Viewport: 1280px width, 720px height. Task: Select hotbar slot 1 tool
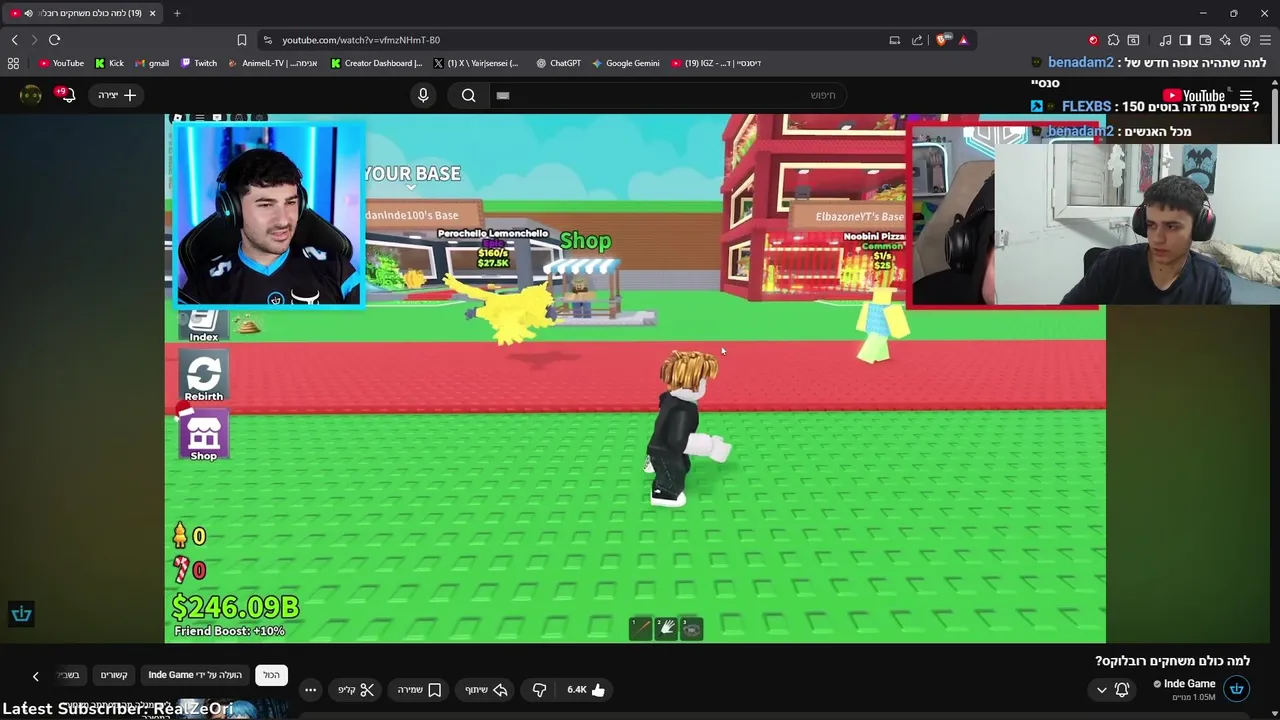(641, 628)
